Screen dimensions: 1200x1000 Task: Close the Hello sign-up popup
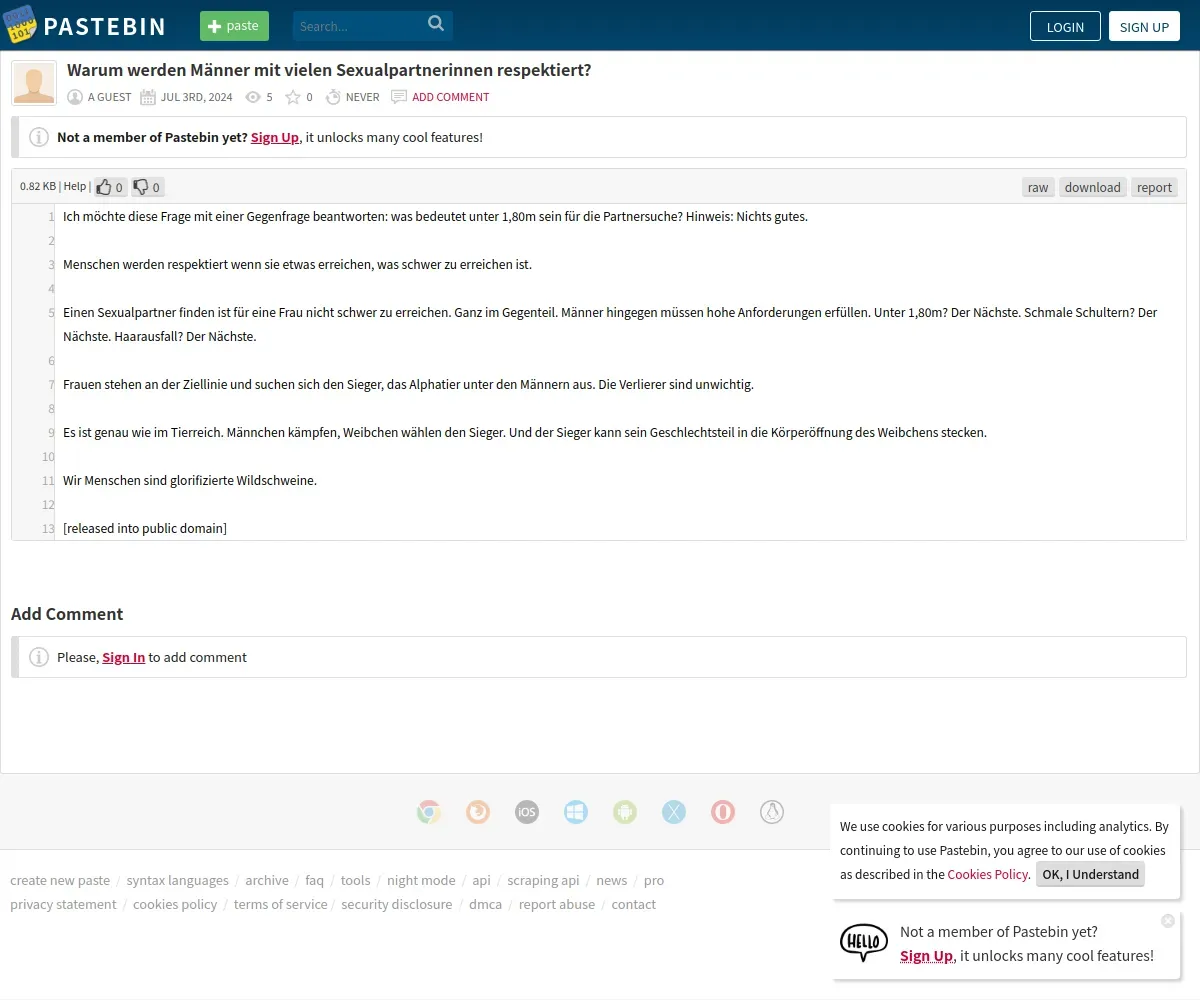(1168, 920)
